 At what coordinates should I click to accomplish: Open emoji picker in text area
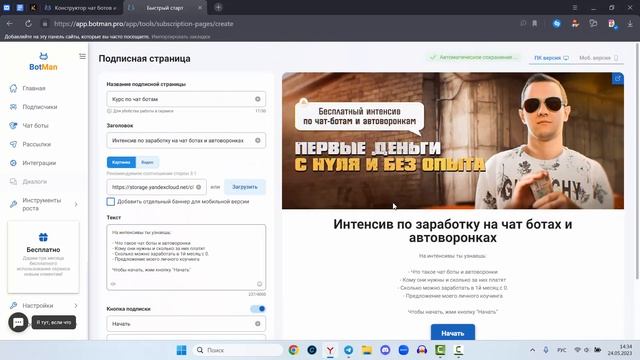(259, 284)
